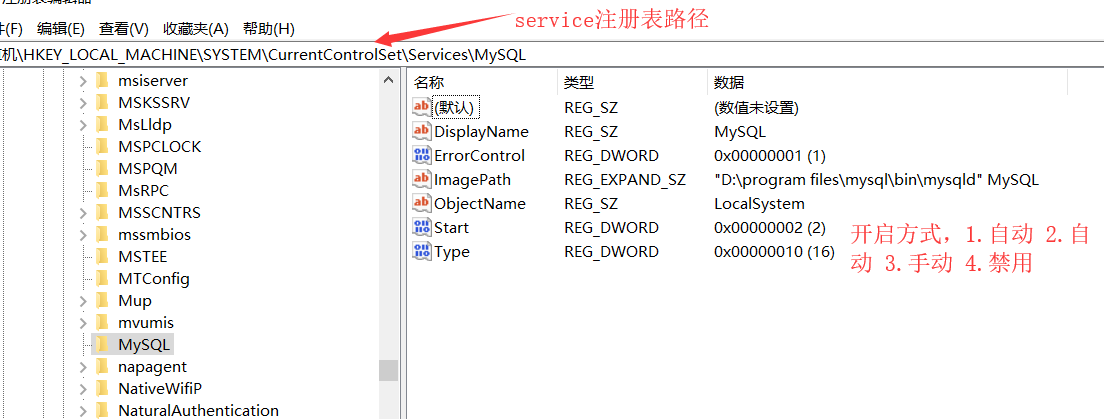Click the DWORD icon of Start
1104x419 pixels.
(421, 227)
